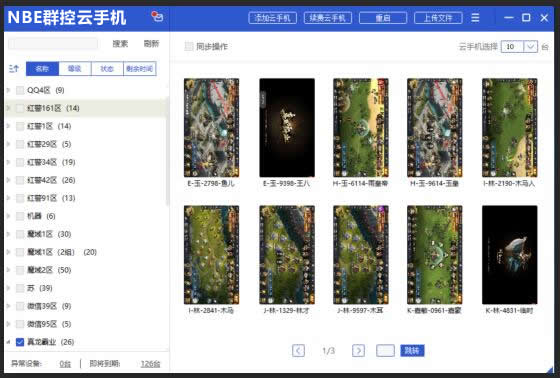
Task: Go to next page of cloud phones
Action: pos(358,350)
